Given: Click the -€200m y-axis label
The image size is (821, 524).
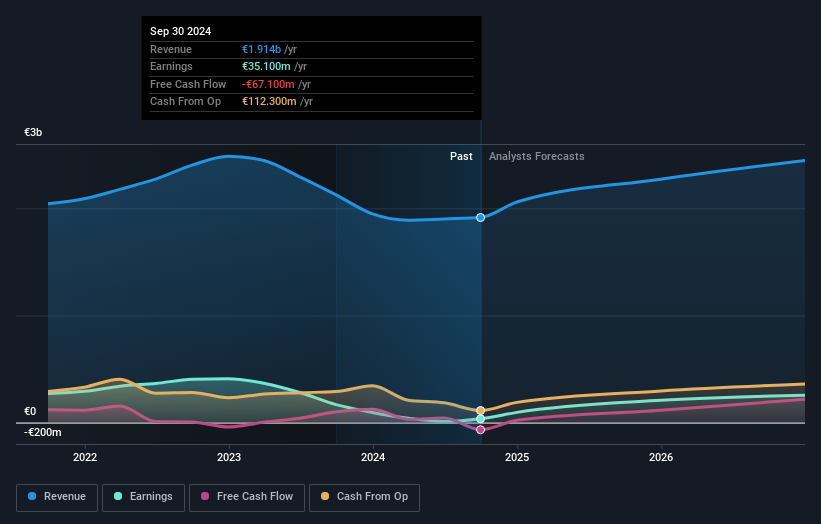Looking at the screenshot, I should (42, 432).
